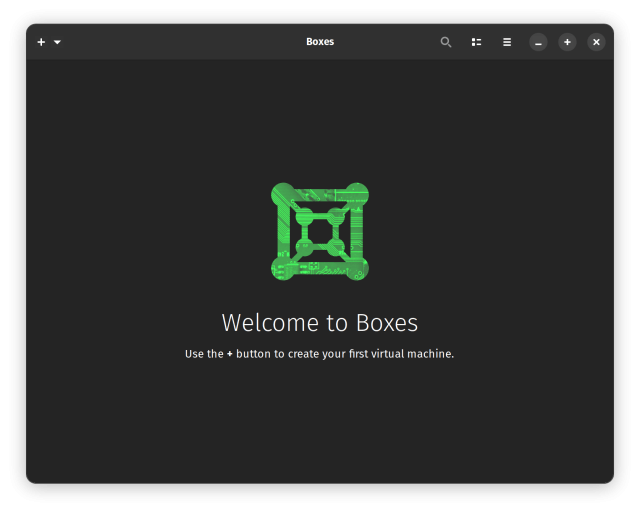Click the 'Welcome to Boxes' heading
The height and width of the screenshot is (512, 640).
coord(320,323)
